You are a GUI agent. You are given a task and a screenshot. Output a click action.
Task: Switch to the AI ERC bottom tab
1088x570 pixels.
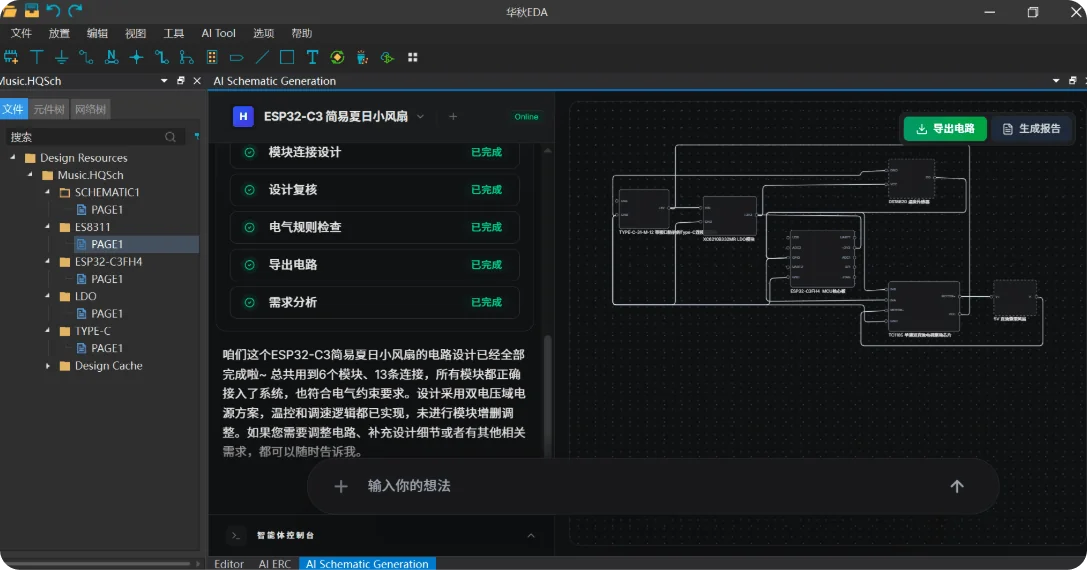tap(275, 564)
